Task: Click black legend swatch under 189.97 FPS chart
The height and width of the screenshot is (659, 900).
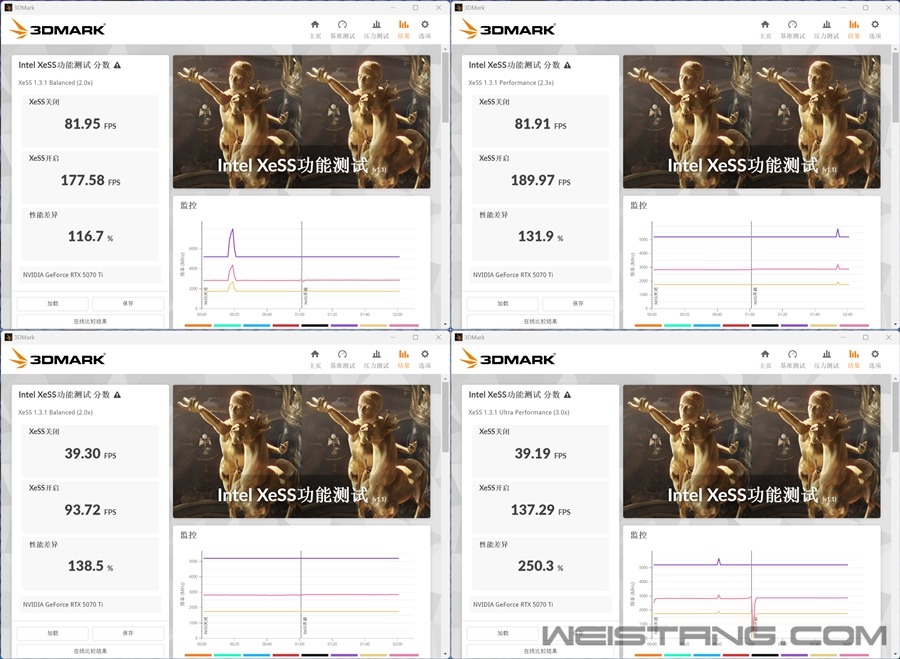Action: pos(765,325)
